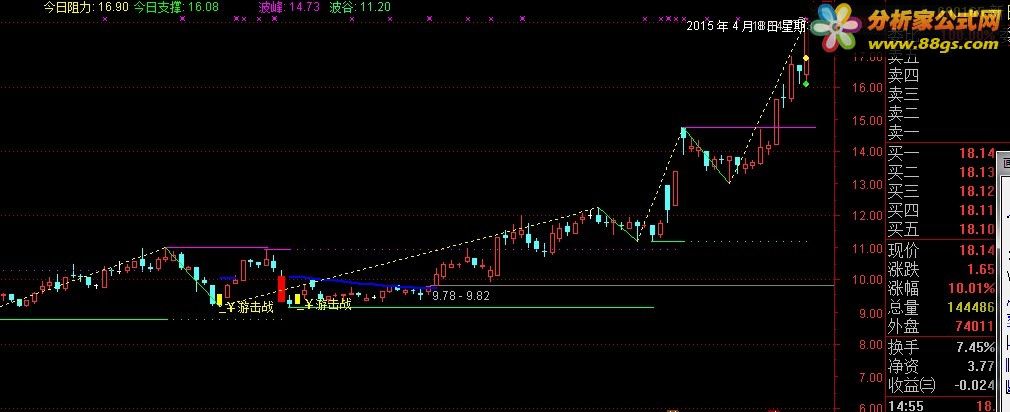Click the 涨跌 value 1.65
1010x412 pixels.
click(x=982, y=269)
